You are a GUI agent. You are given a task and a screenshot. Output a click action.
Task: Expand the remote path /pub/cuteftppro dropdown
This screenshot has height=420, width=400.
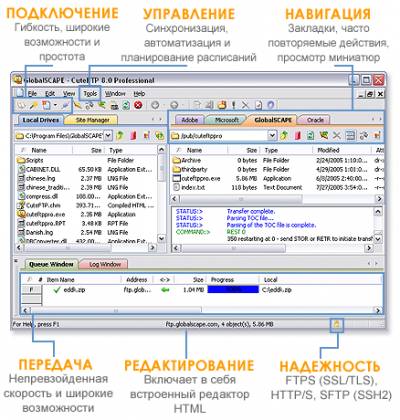coord(272,135)
